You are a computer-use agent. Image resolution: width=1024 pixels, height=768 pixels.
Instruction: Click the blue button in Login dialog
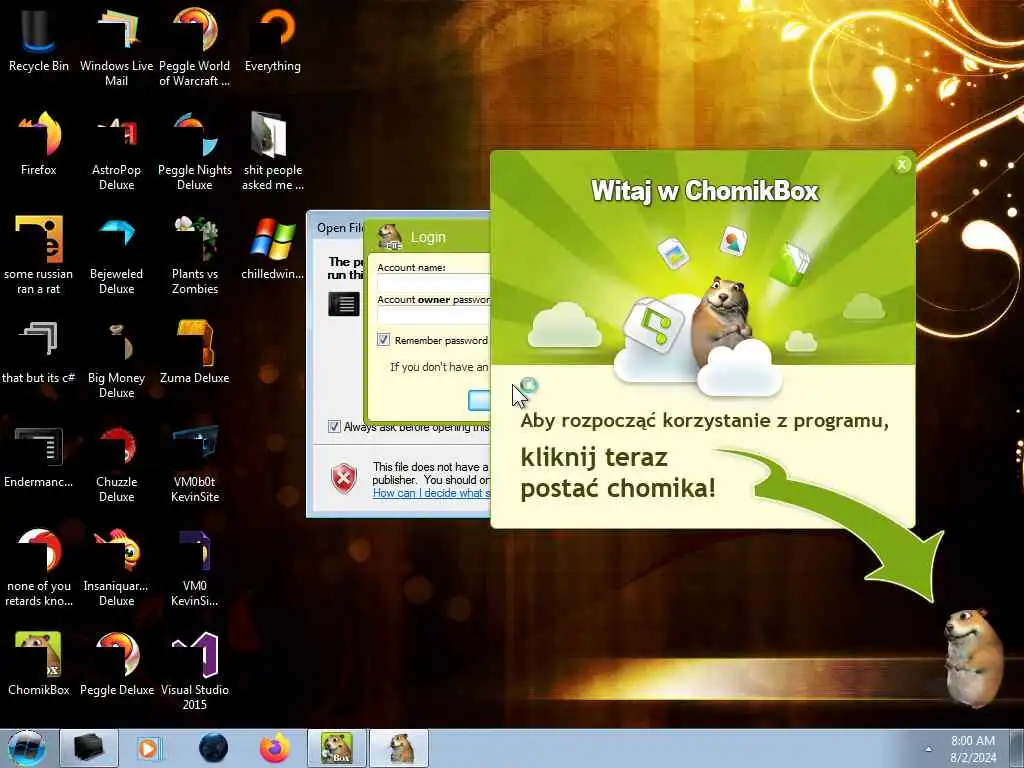[479, 400]
